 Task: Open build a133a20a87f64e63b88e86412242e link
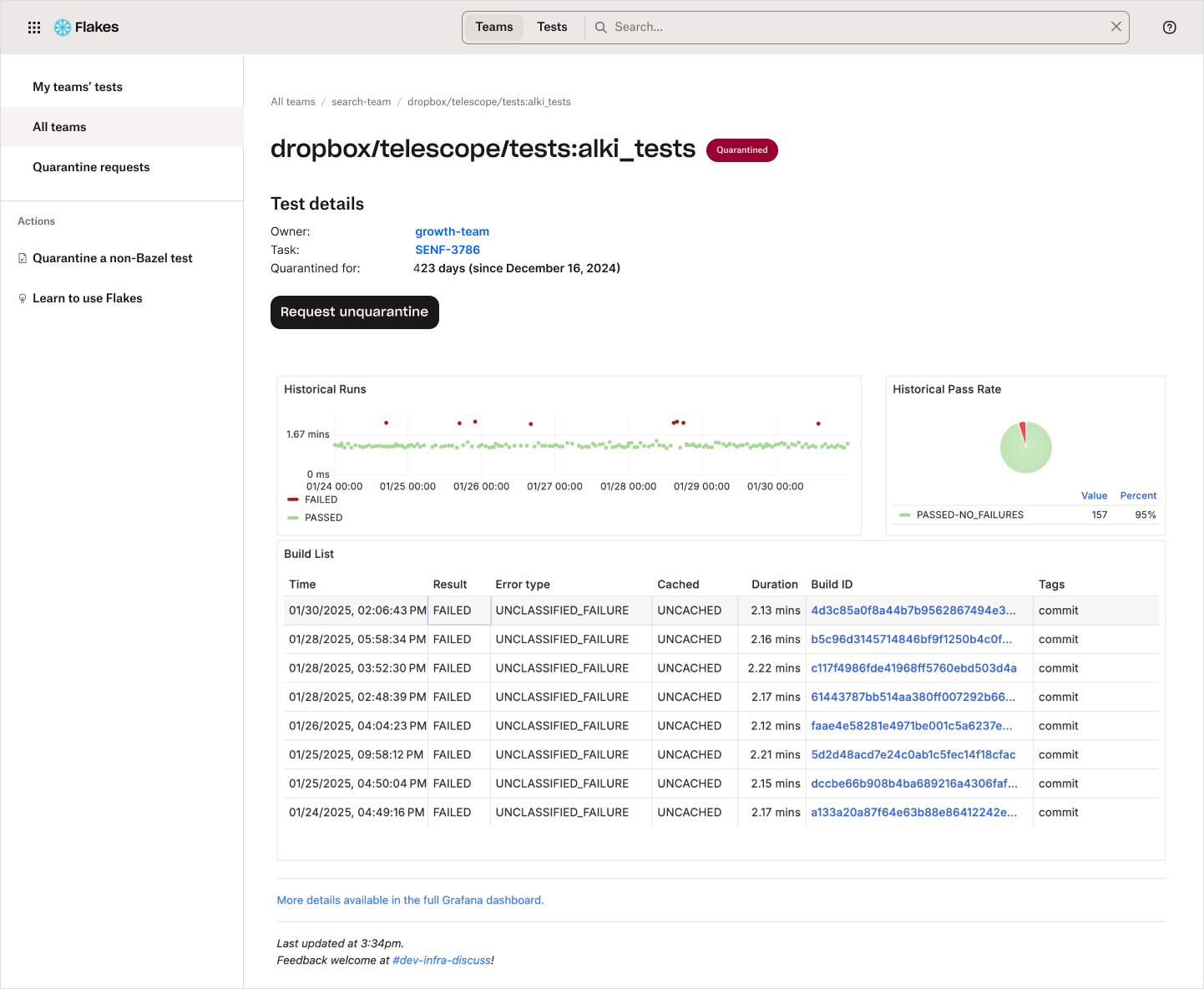pos(914,812)
